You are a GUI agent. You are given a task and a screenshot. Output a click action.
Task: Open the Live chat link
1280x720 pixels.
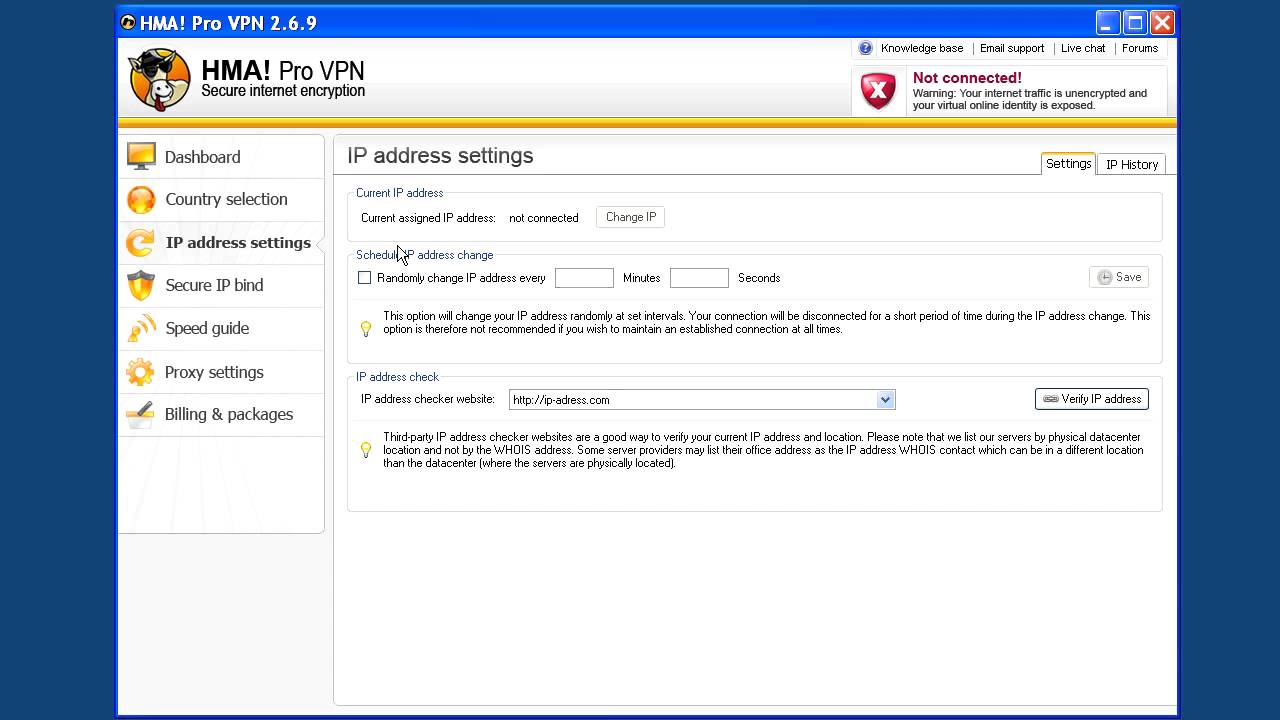click(x=1083, y=48)
